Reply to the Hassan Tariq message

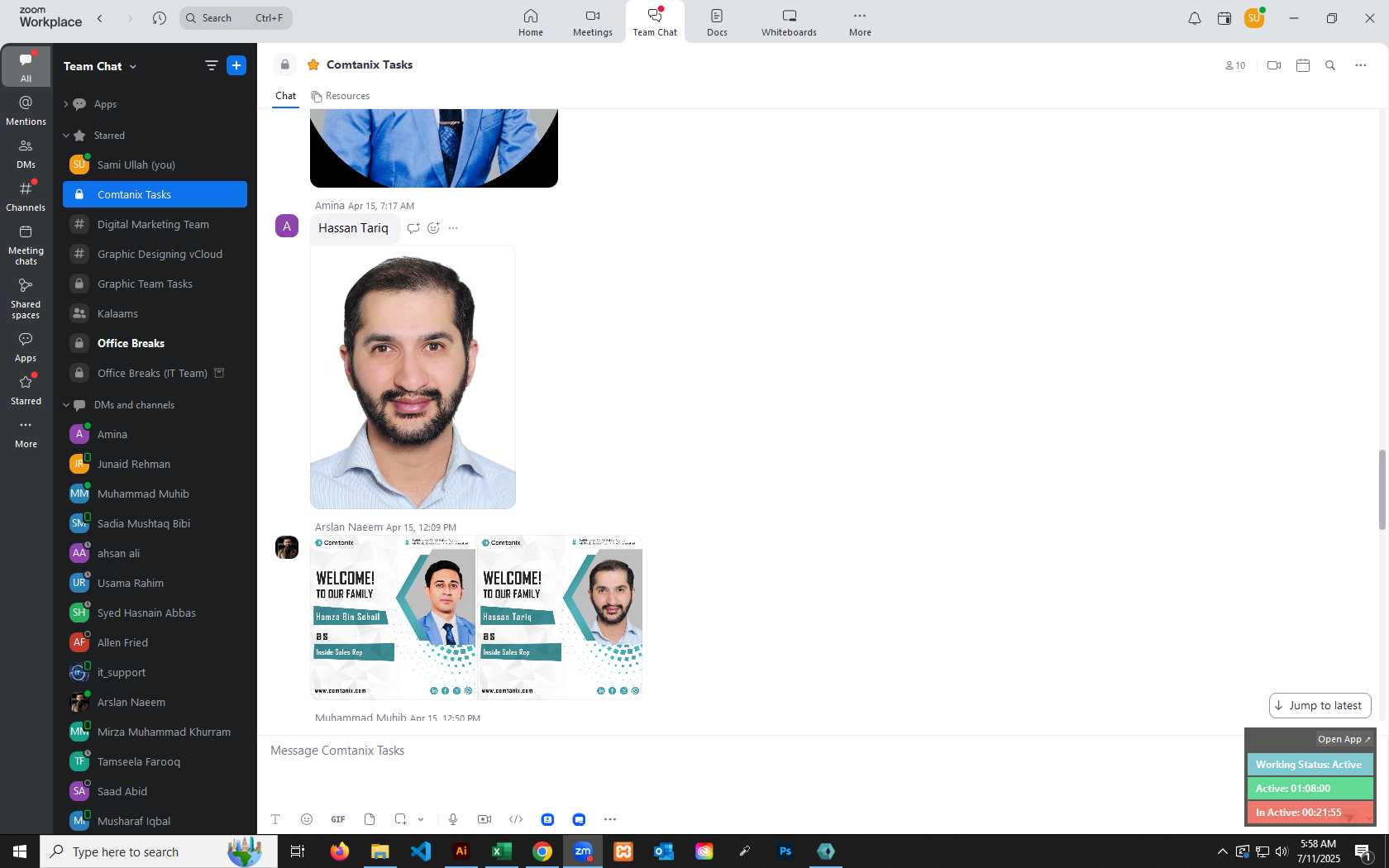point(413,228)
